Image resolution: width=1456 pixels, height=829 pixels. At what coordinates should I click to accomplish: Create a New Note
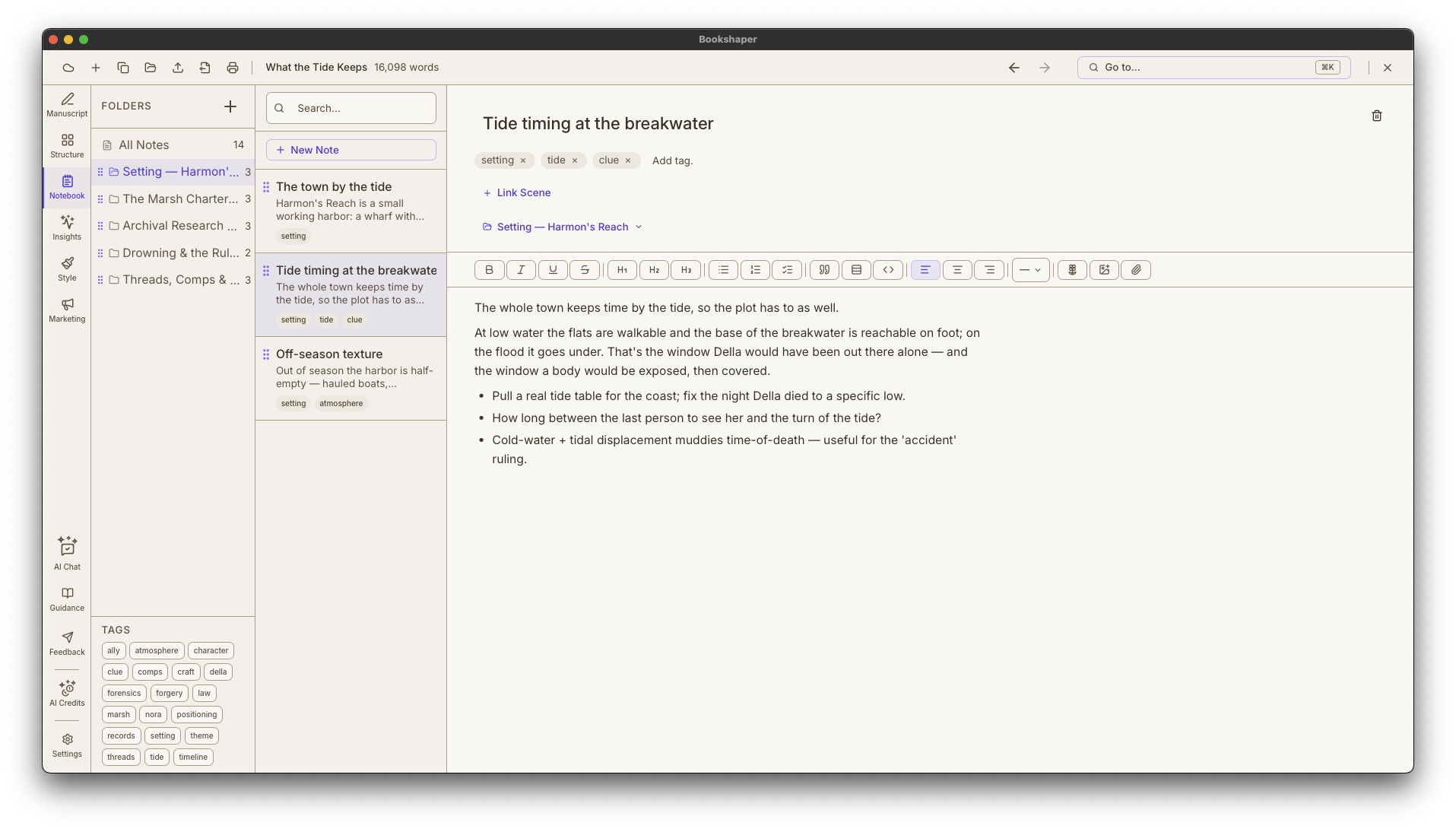pos(351,150)
